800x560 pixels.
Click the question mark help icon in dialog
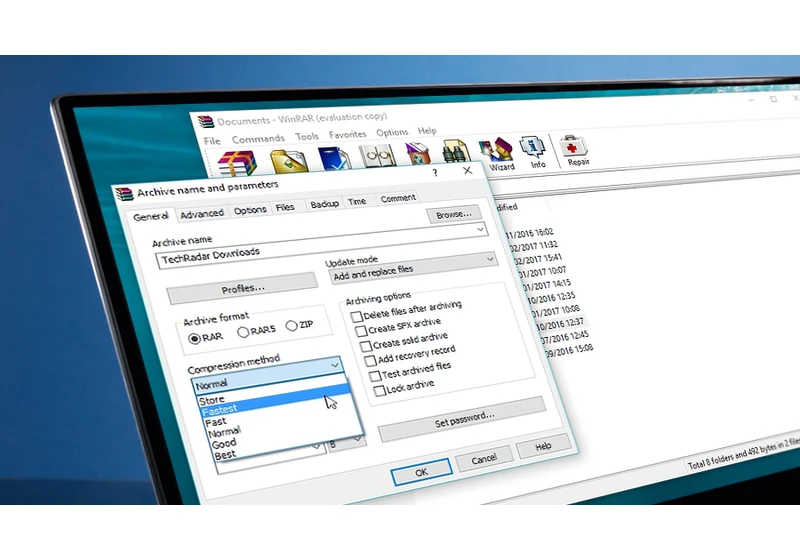(x=435, y=172)
